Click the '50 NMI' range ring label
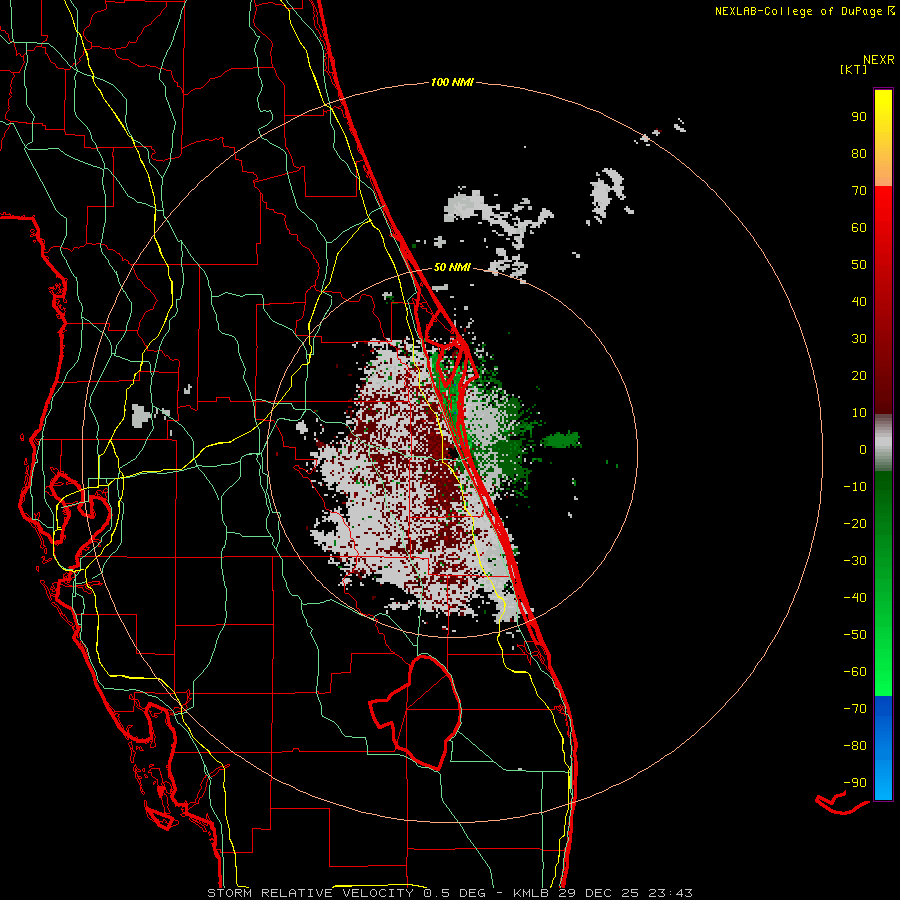Screen dimensions: 900x900 click(452, 267)
